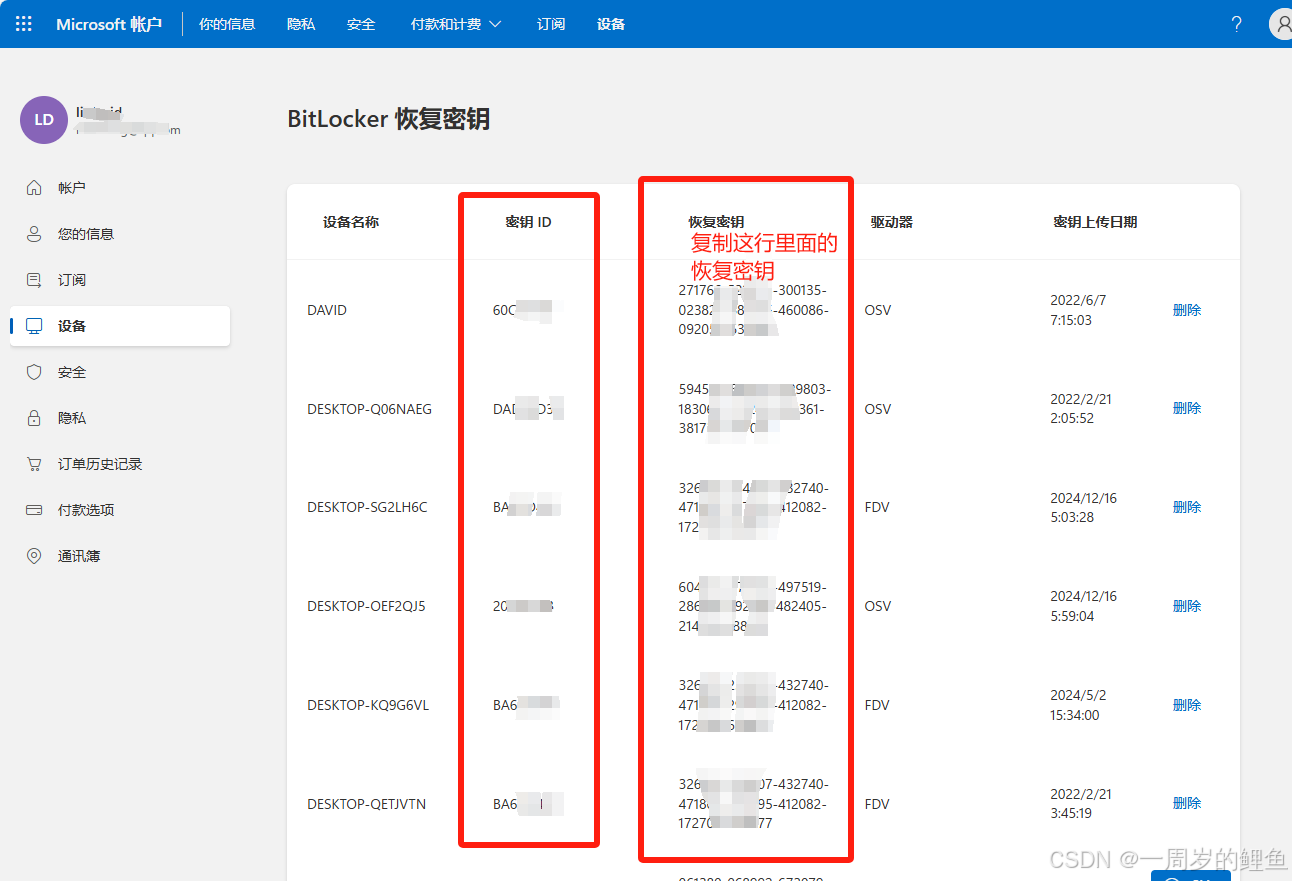Select device name DESKTOP-OEF2QJ5
This screenshot has height=881, width=1292.
tap(366, 606)
